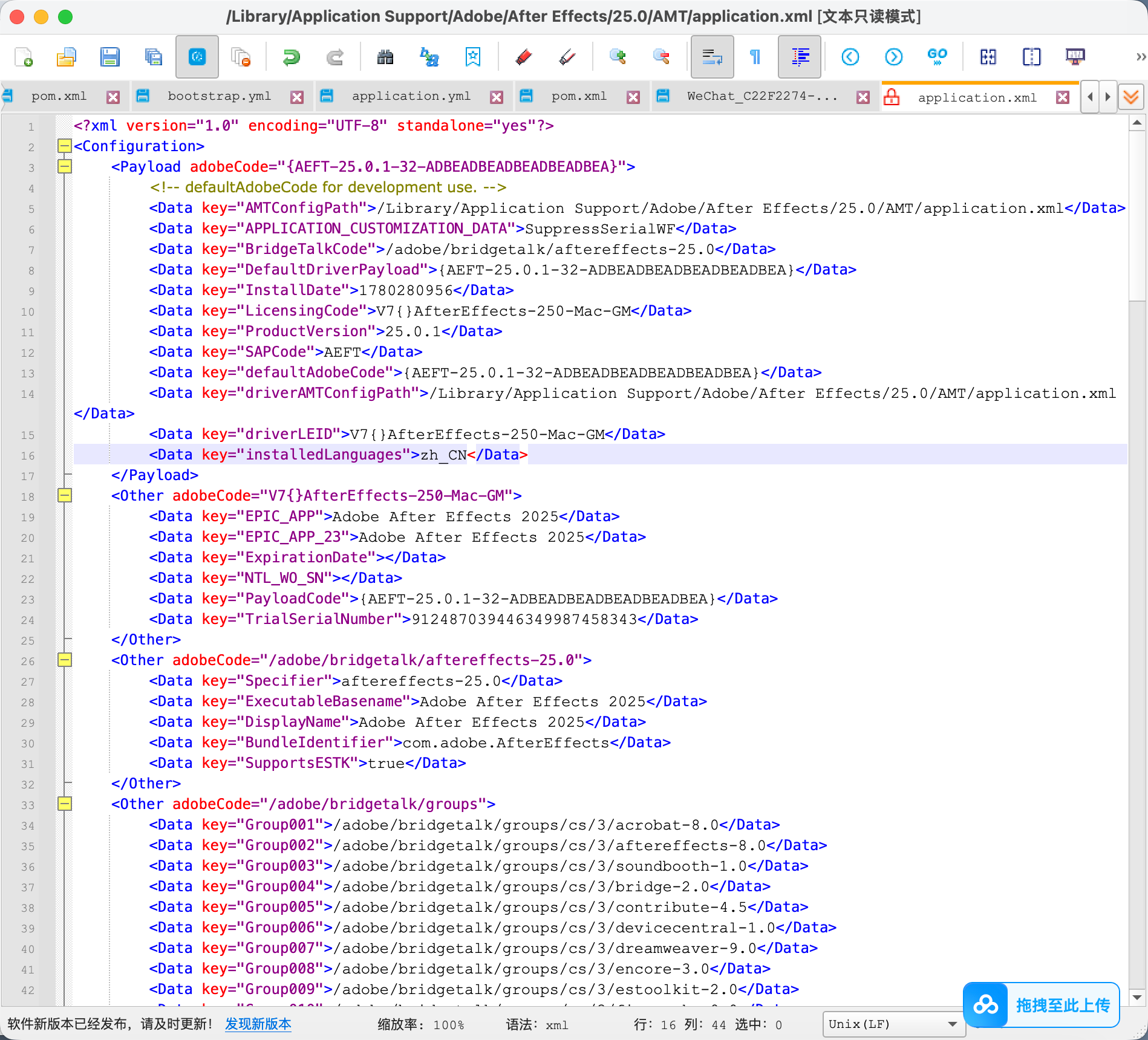Close the application.xml tab
Image resolution: width=1148 pixels, height=1040 pixels.
click(1063, 97)
